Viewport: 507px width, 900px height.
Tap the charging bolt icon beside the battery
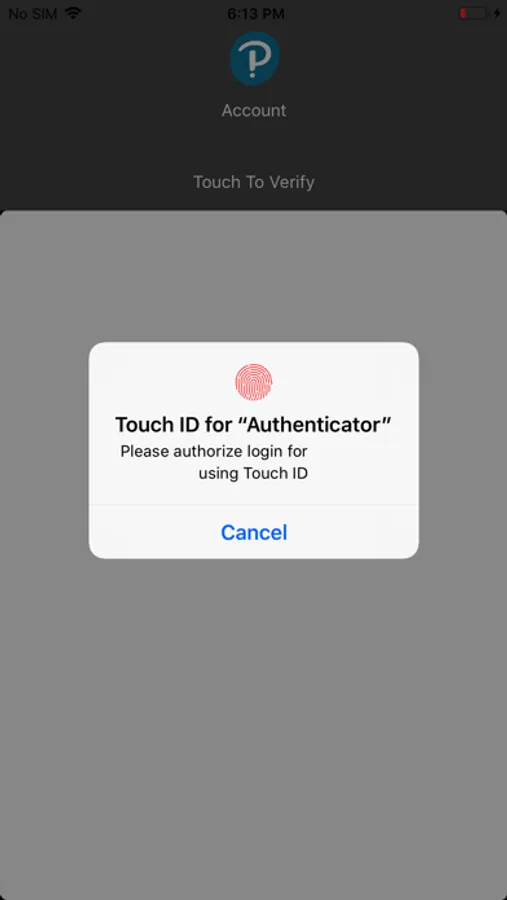(497, 13)
